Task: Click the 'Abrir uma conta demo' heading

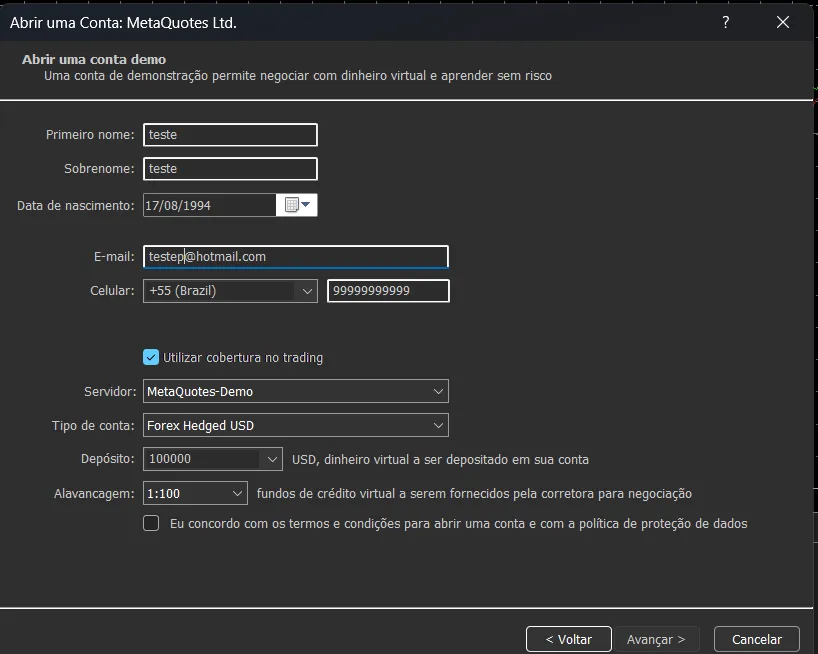Action: (94, 59)
